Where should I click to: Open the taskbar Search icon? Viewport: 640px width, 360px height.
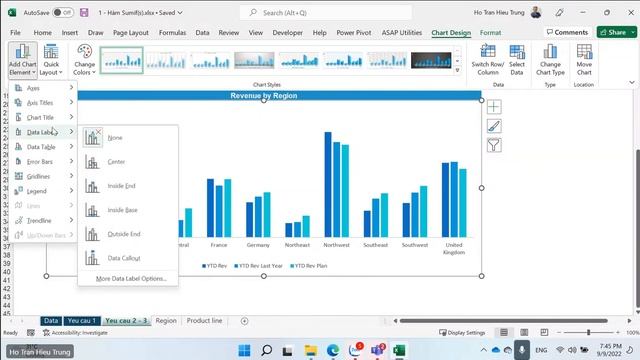266,350
